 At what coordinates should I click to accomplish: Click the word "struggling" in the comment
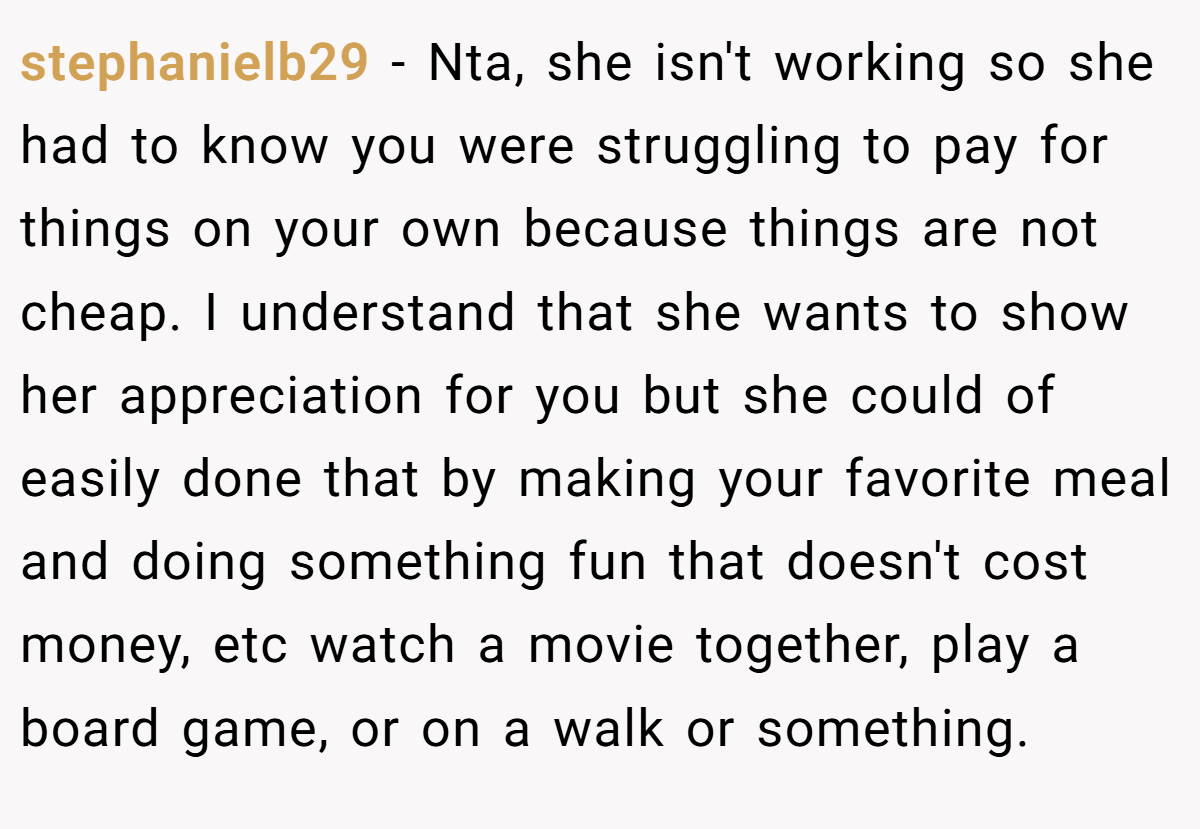(719, 148)
